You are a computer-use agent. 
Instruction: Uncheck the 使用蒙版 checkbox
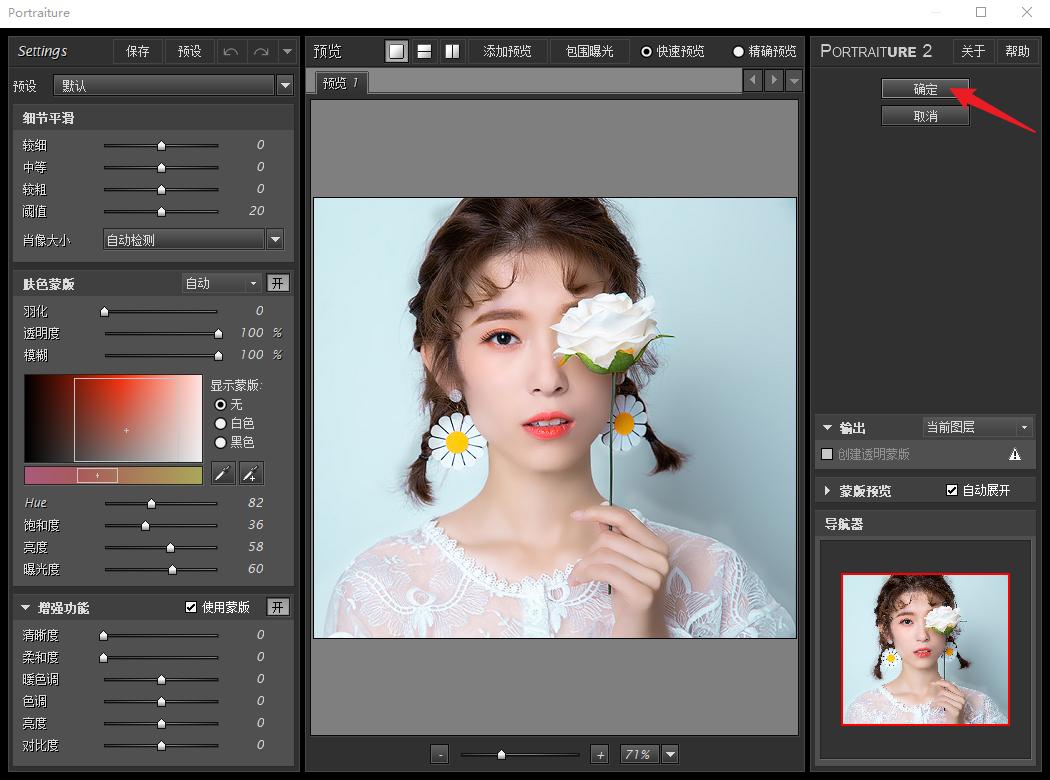[191, 607]
